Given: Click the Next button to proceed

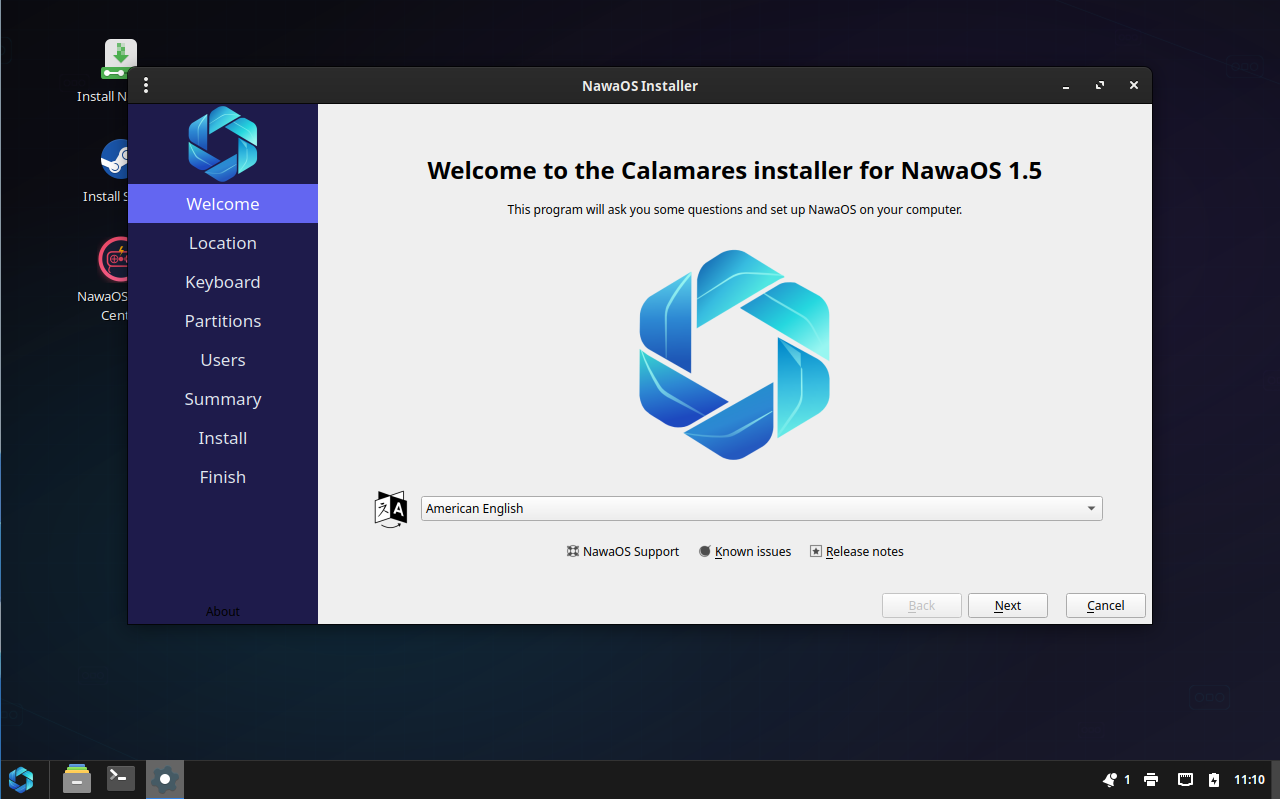Looking at the screenshot, I should click(x=1007, y=605).
